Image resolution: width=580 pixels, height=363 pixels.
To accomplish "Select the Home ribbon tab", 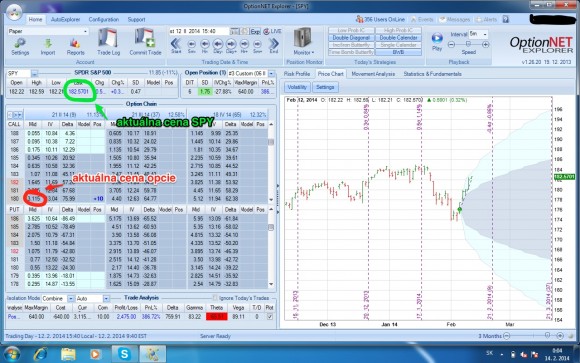I will pyautogui.click(x=36, y=20).
